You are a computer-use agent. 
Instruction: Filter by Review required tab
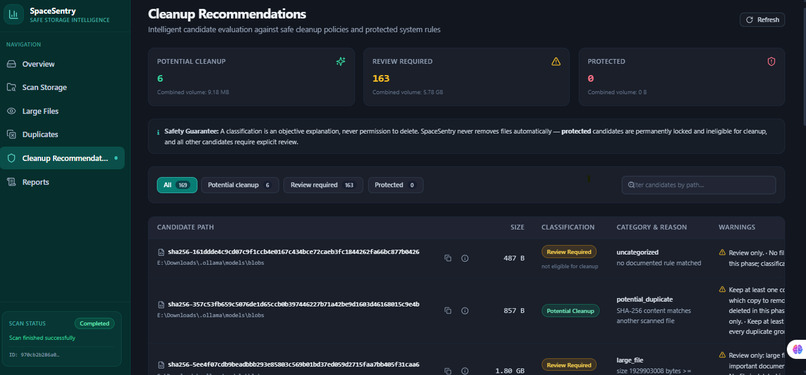[323, 185]
